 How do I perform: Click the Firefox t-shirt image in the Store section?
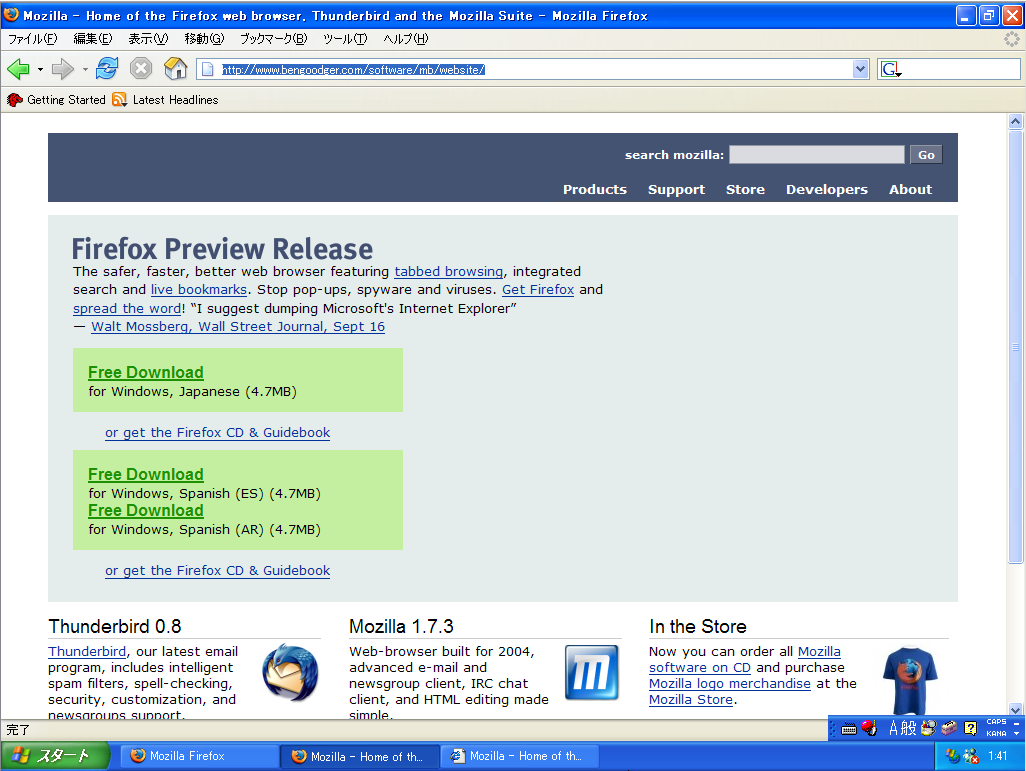coord(910,681)
